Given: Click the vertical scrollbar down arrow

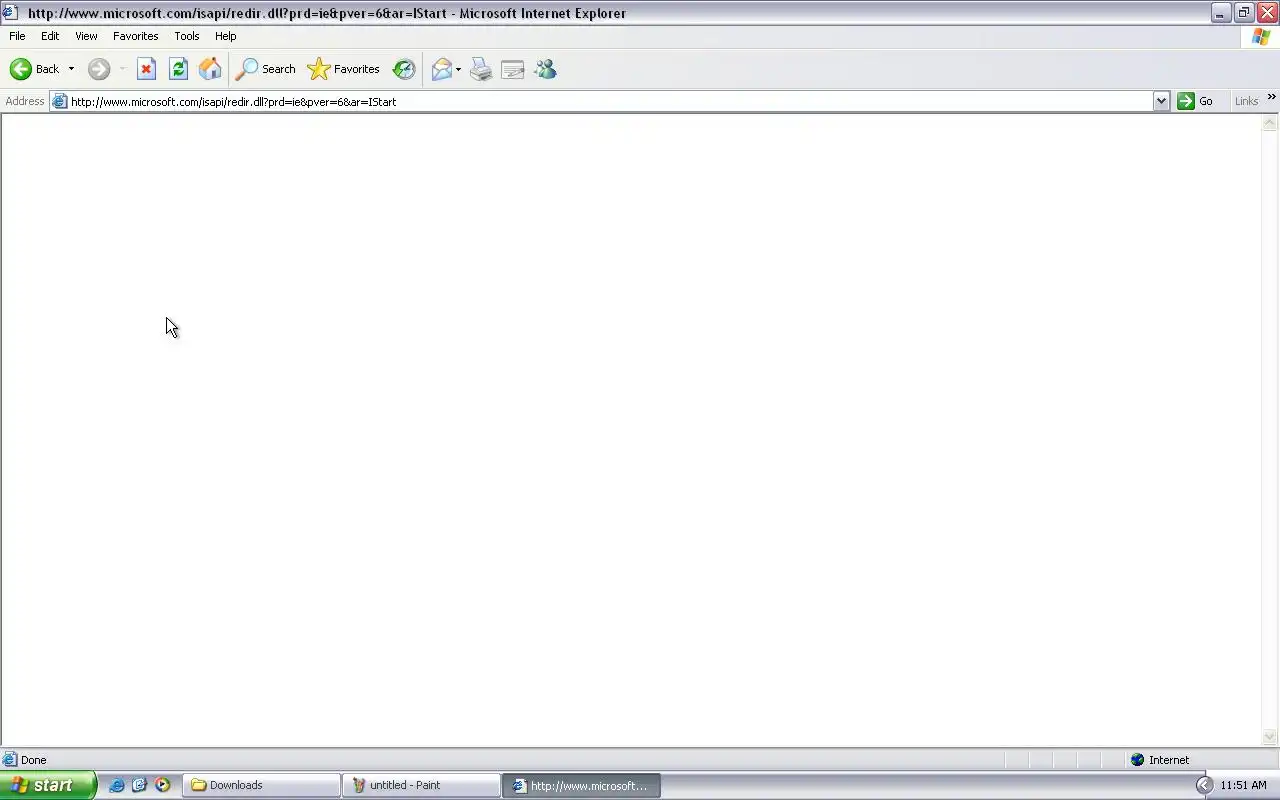Looking at the screenshot, I should [x=1270, y=738].
